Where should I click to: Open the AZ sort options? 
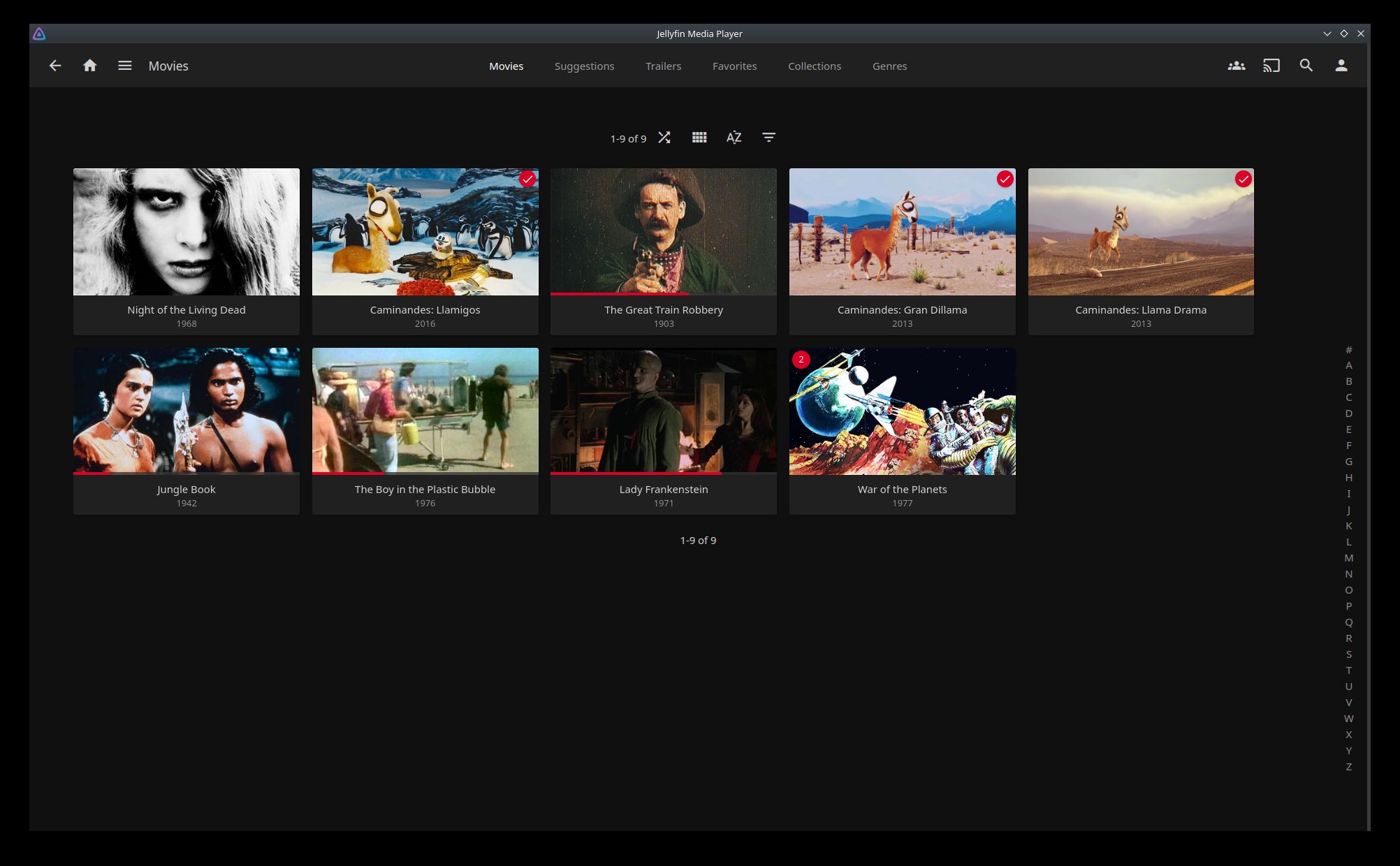point(734,138)
